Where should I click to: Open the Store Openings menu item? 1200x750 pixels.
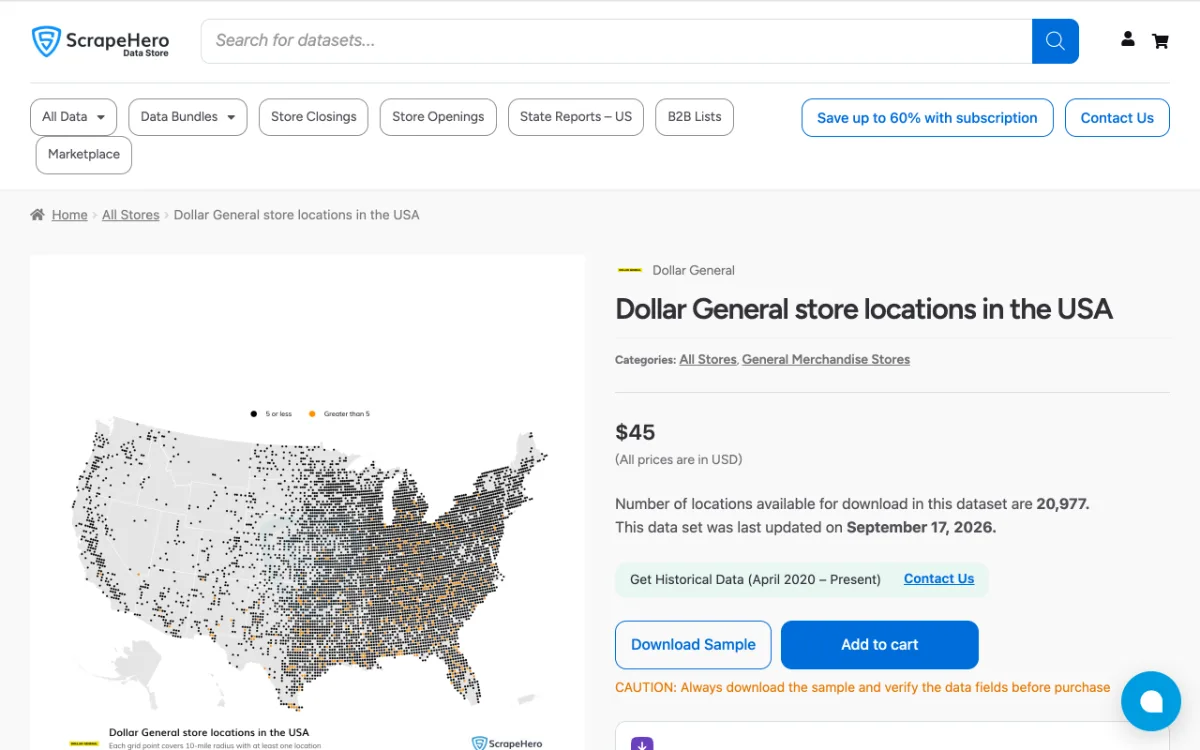pyautogui.click(x=438, y=117)
